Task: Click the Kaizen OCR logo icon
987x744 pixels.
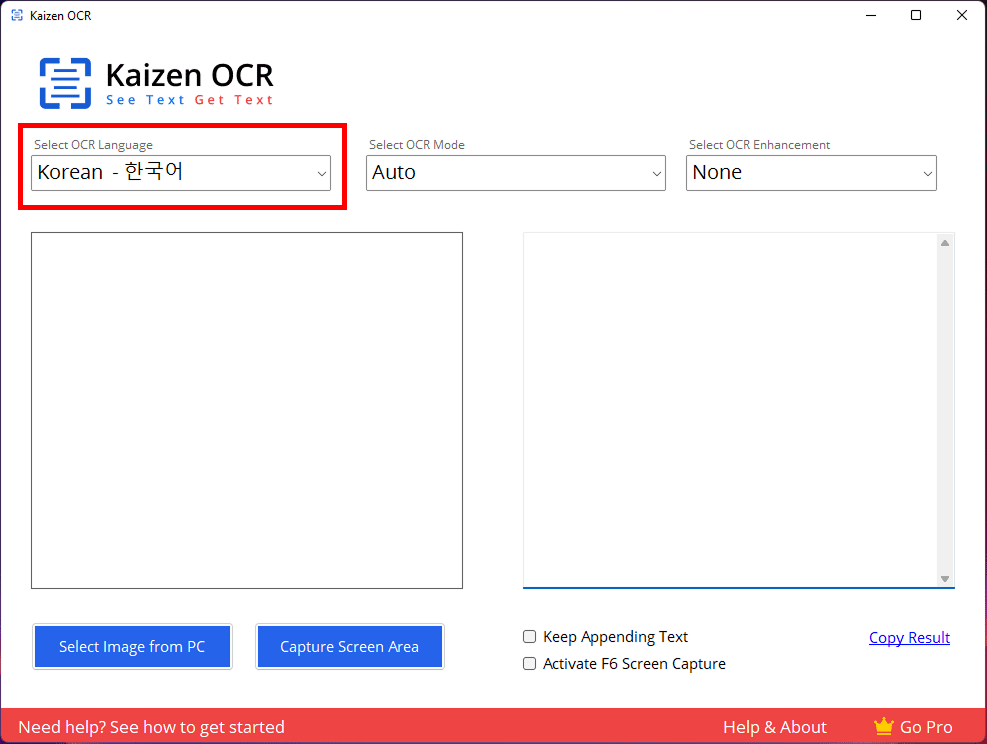Action: [65, 83]
